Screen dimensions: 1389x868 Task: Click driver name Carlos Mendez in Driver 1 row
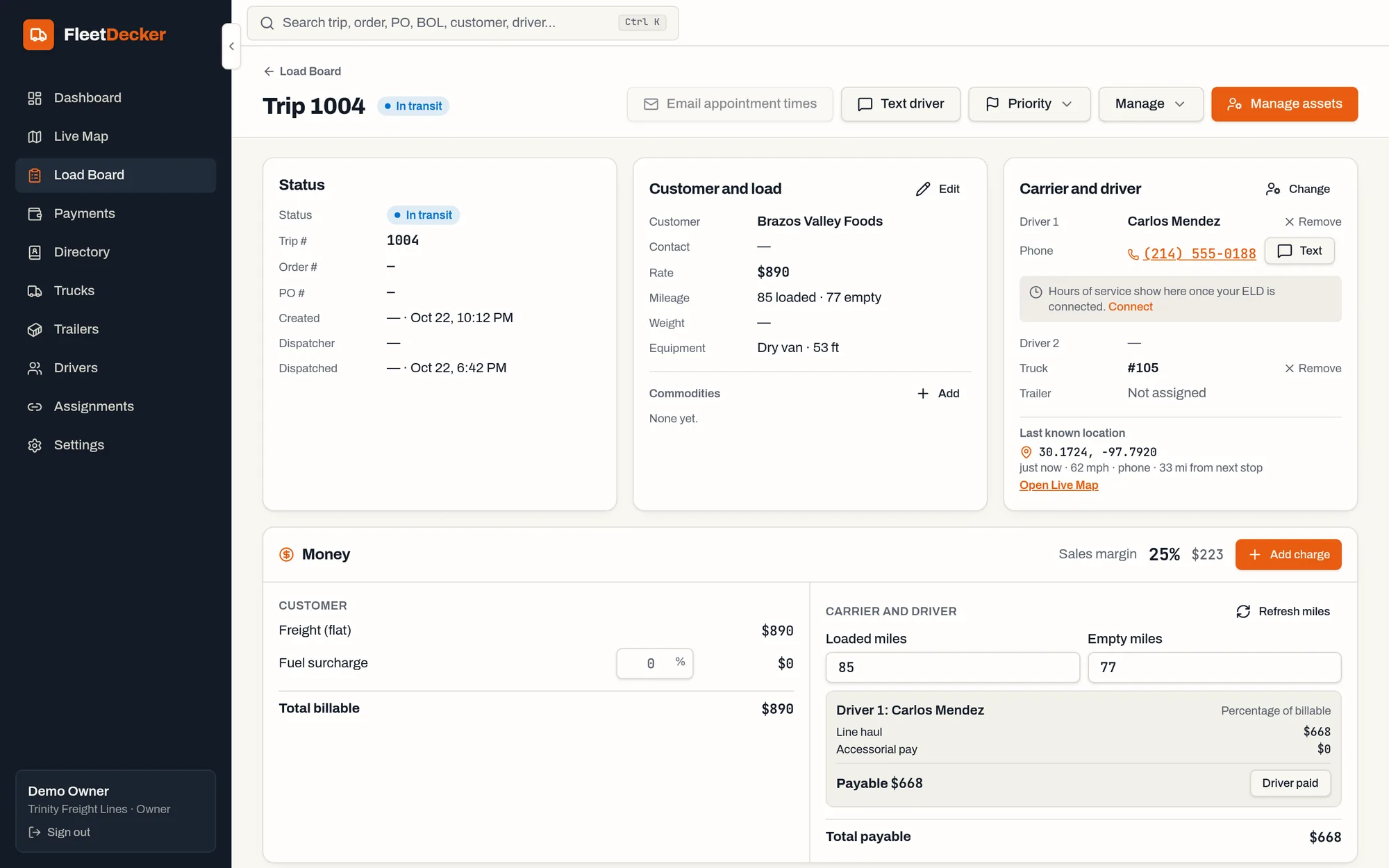coord(1174,222)
